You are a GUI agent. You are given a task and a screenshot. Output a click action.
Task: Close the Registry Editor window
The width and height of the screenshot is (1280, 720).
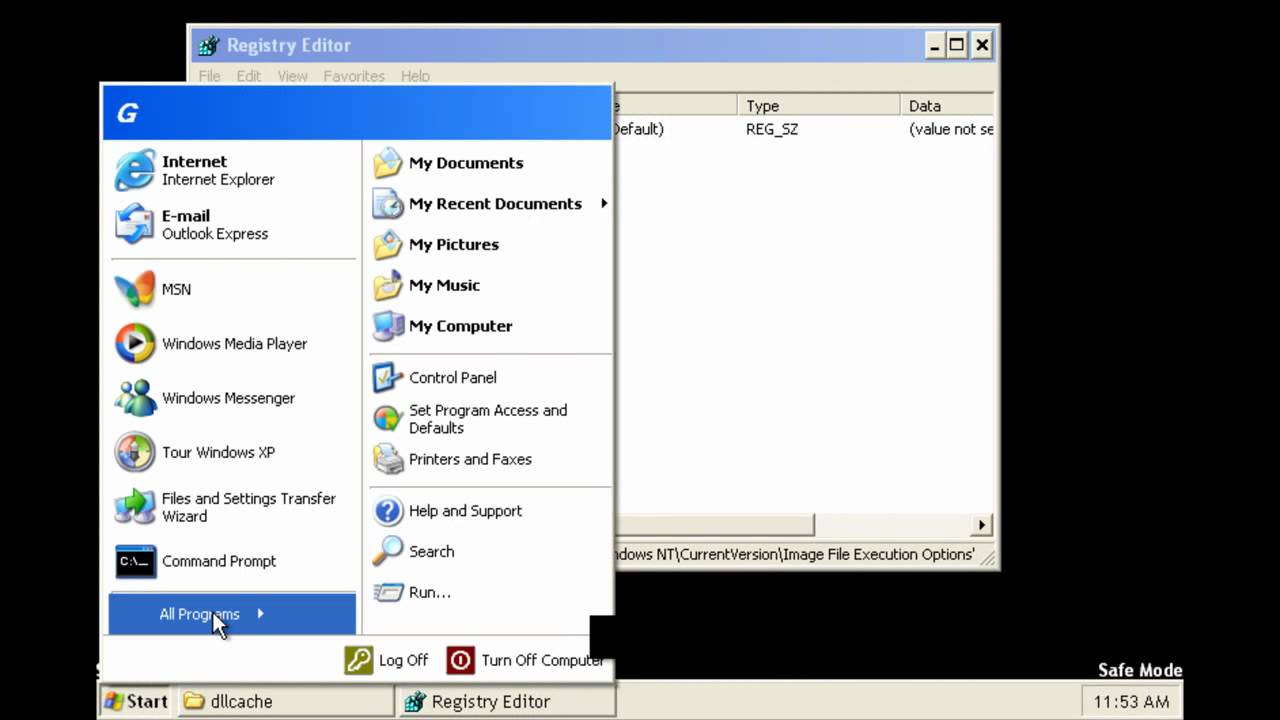click(x=981, y=45)
